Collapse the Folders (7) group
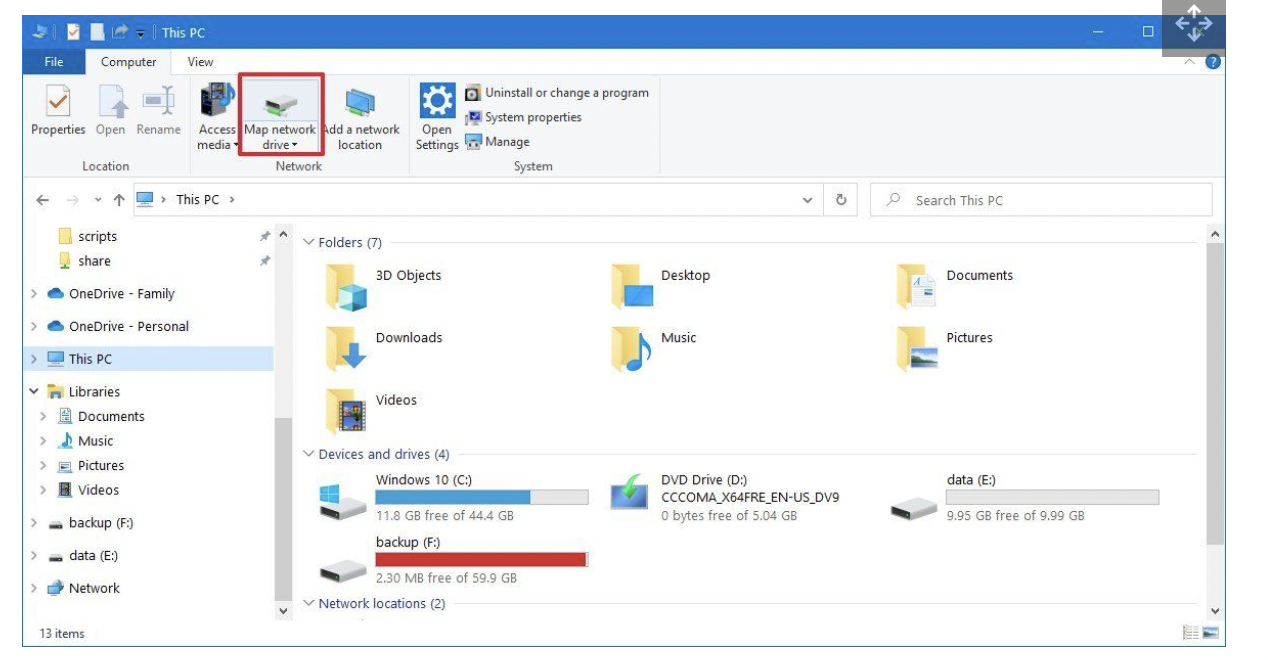The image size is (1268, 660). pyautogui.click(x=309, y=243)
